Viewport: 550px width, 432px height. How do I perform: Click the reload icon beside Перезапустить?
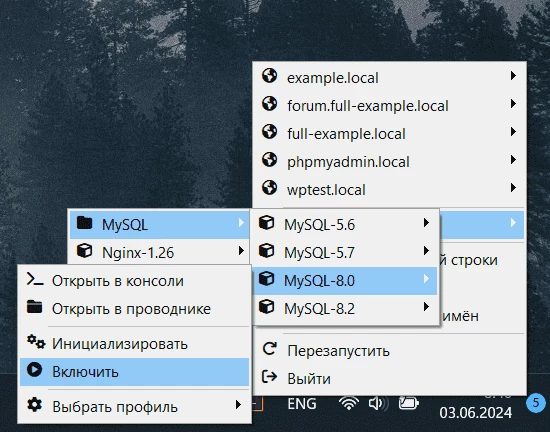[x=270, y=349]
